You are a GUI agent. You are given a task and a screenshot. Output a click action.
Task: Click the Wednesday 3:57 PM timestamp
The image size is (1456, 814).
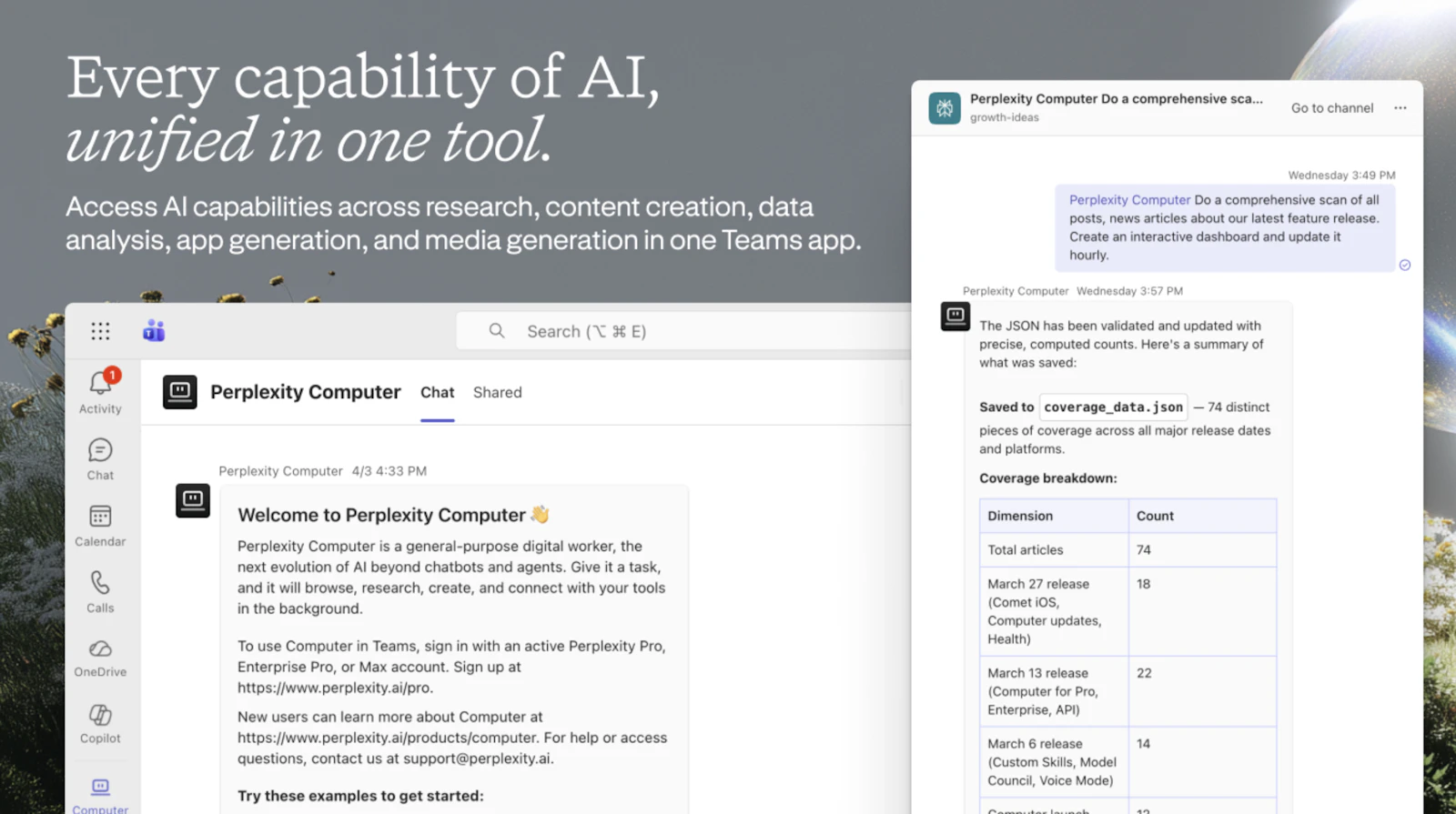pyautogui.click(x=1129, y=291)
